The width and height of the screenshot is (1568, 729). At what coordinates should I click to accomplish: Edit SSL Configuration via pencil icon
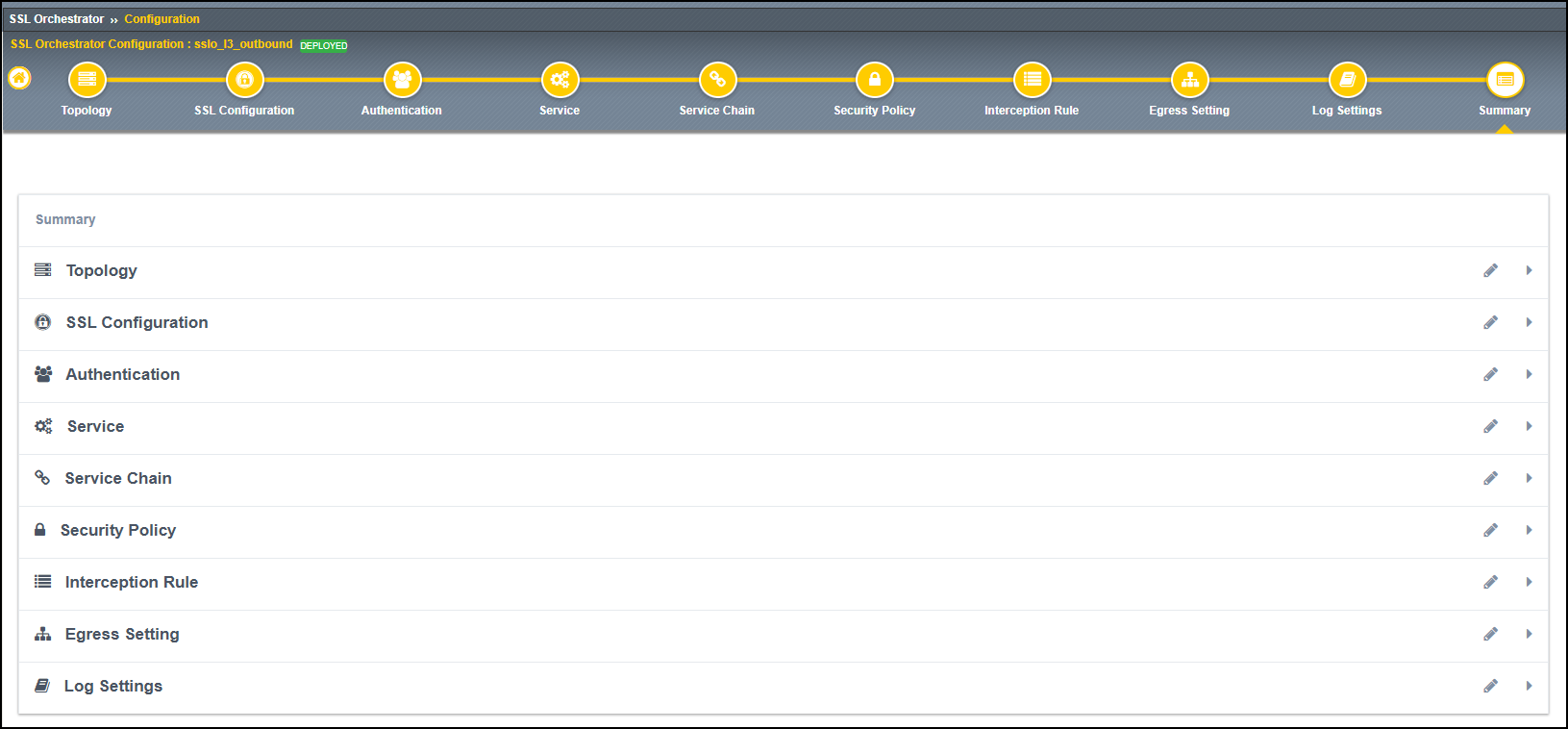point(1490,322)
